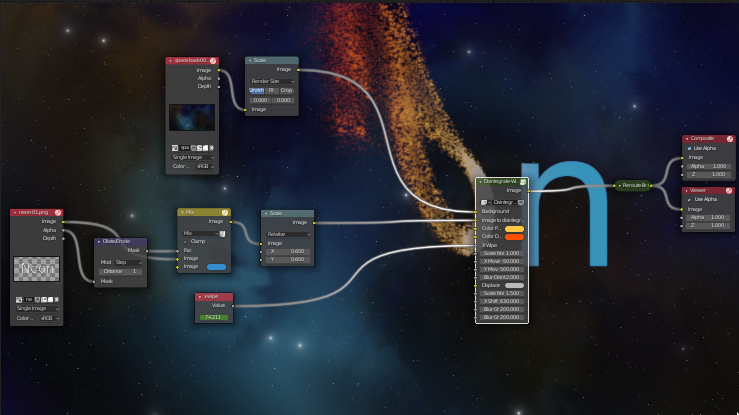This screenshot has width=739, height=415.
Task: Open Single Image dropdown in neon-01.png node
Action: (x=37, y=309)
